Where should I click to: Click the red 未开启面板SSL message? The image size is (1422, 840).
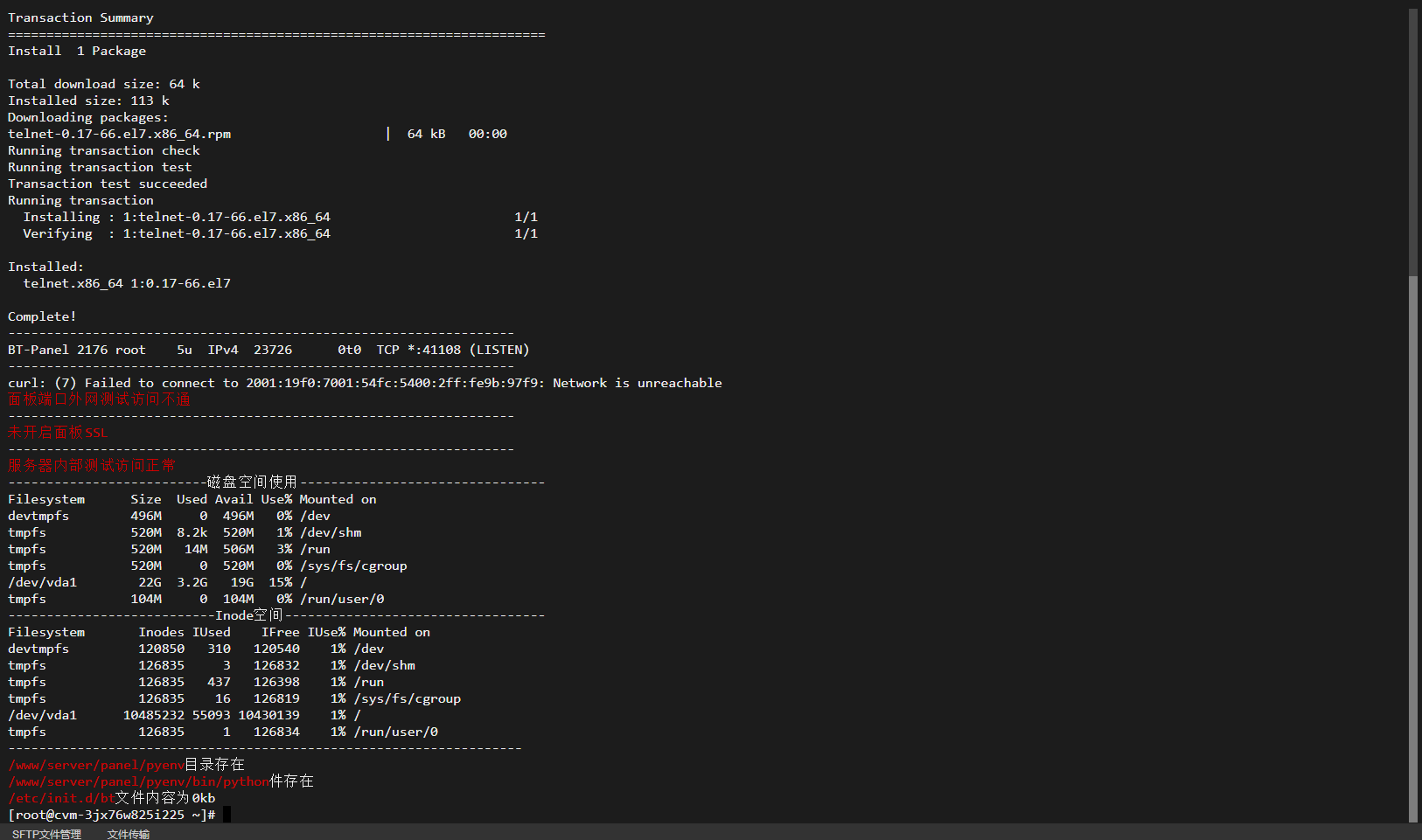[58, 433]
